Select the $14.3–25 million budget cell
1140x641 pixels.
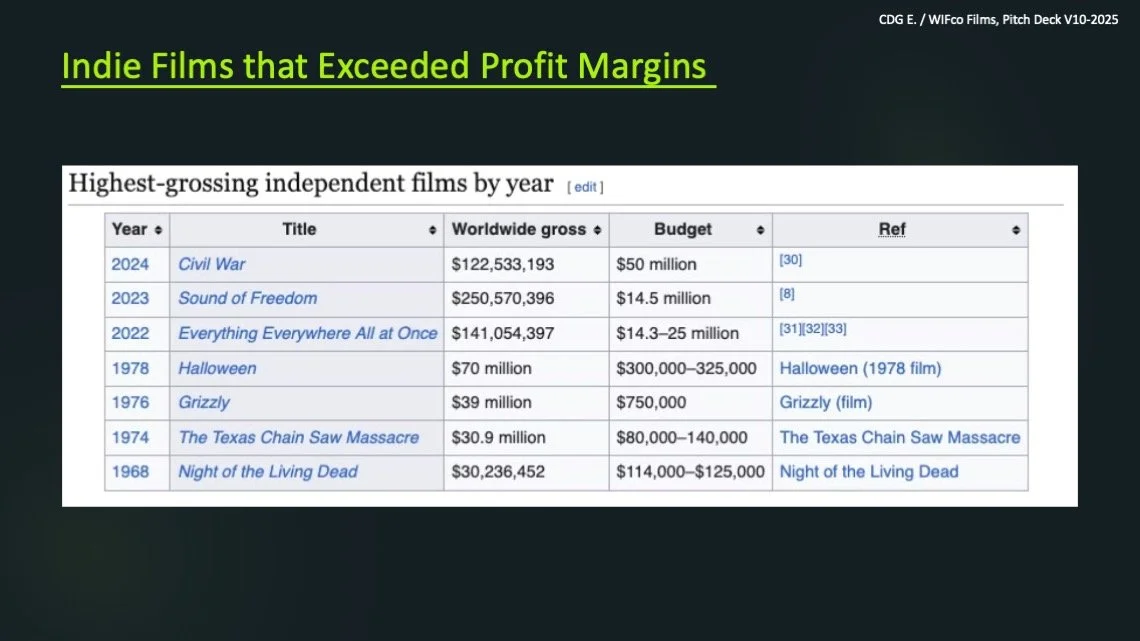pyautogui.click(x=691, y=334)
